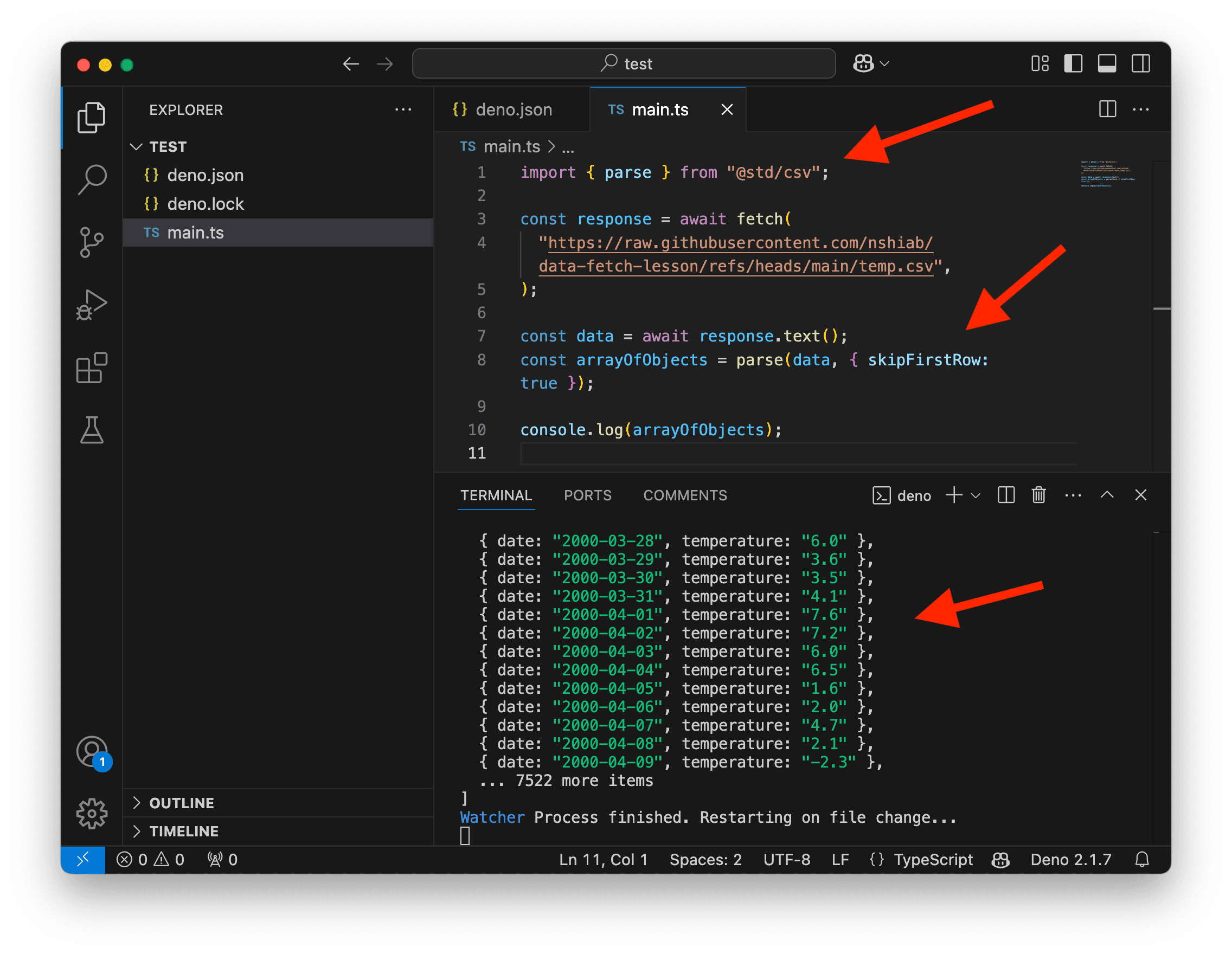Open terminal panel More Actions menu

[x=1073, y=495]
